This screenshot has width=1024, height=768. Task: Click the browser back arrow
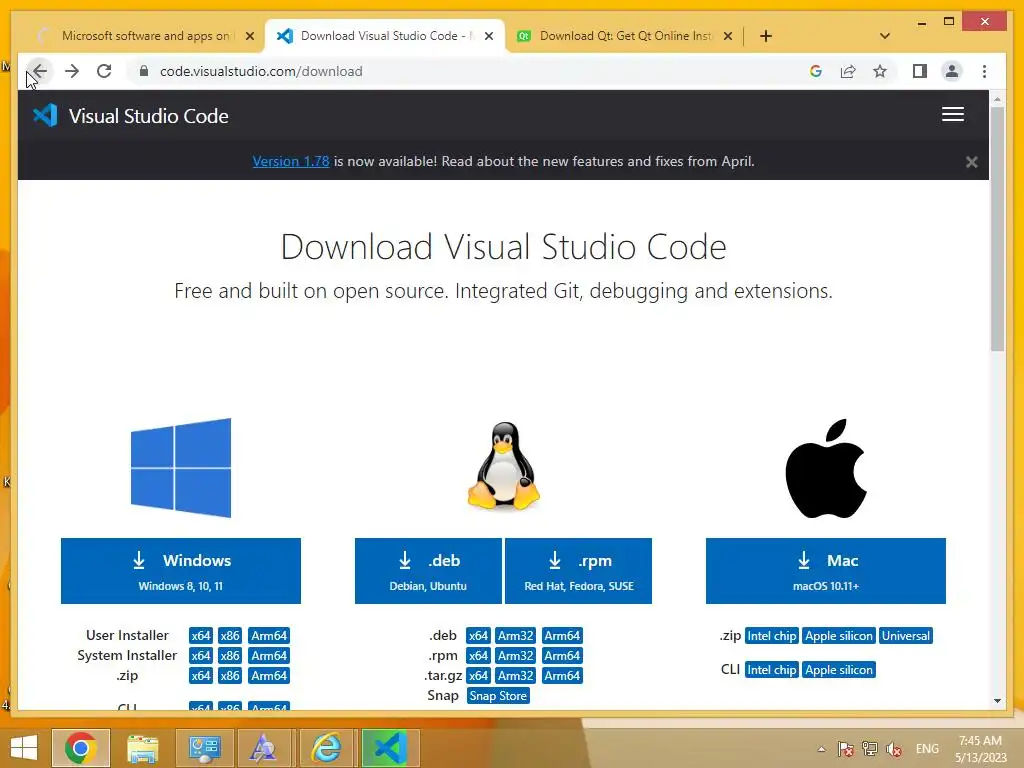pyautogui.click(x=39, y=71)
